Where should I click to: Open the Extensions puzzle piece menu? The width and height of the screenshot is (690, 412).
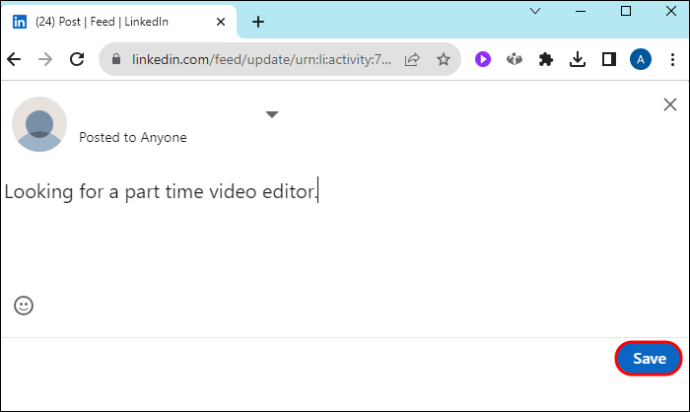(x=546, y=59)
